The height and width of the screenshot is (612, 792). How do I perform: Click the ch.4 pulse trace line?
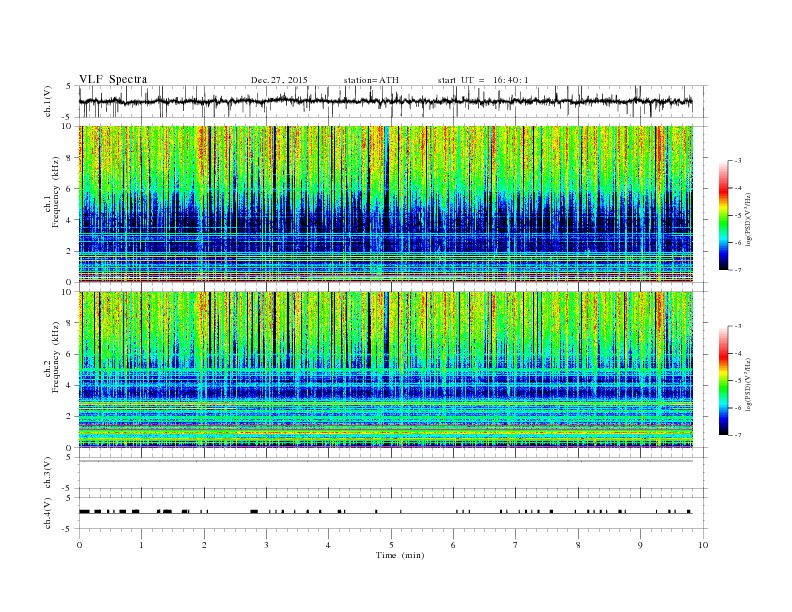tap(385, 512)
